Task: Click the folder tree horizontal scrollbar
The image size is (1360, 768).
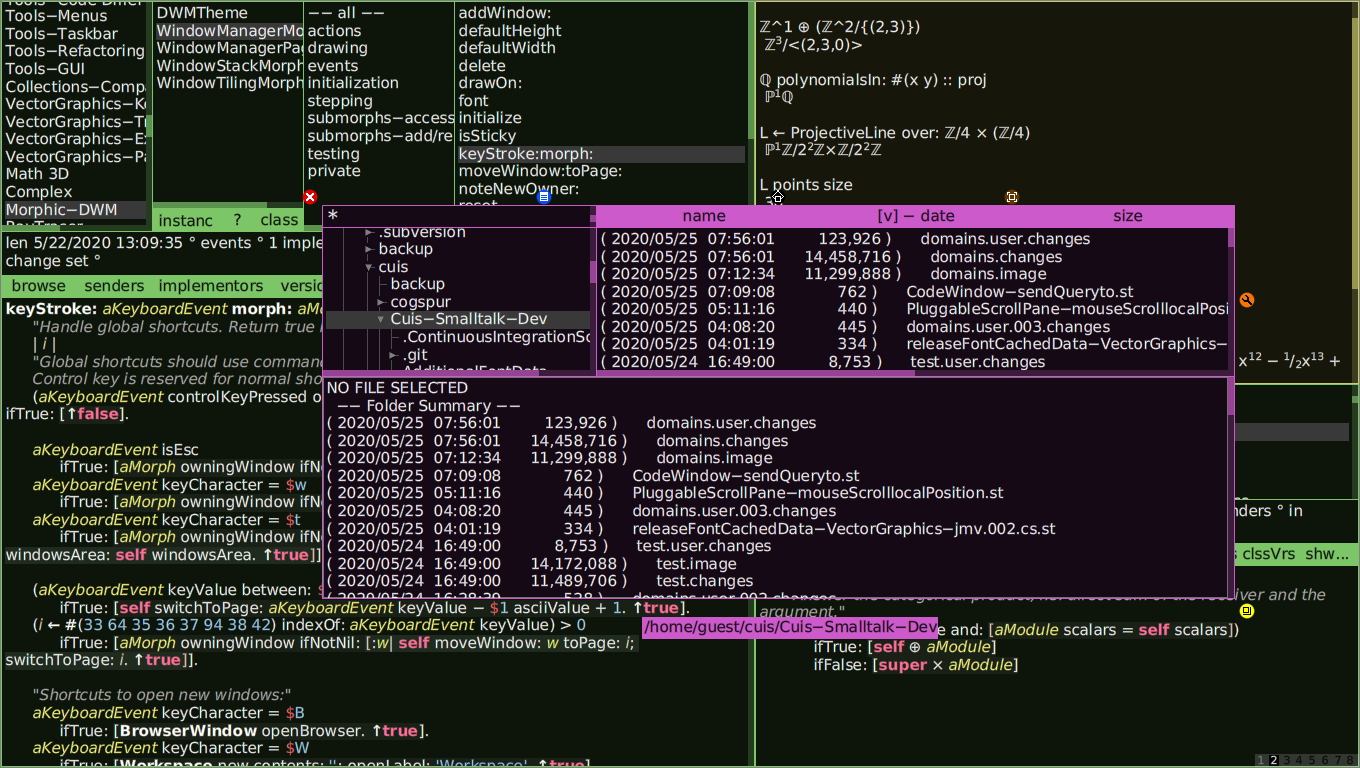Action: (458, 373)
